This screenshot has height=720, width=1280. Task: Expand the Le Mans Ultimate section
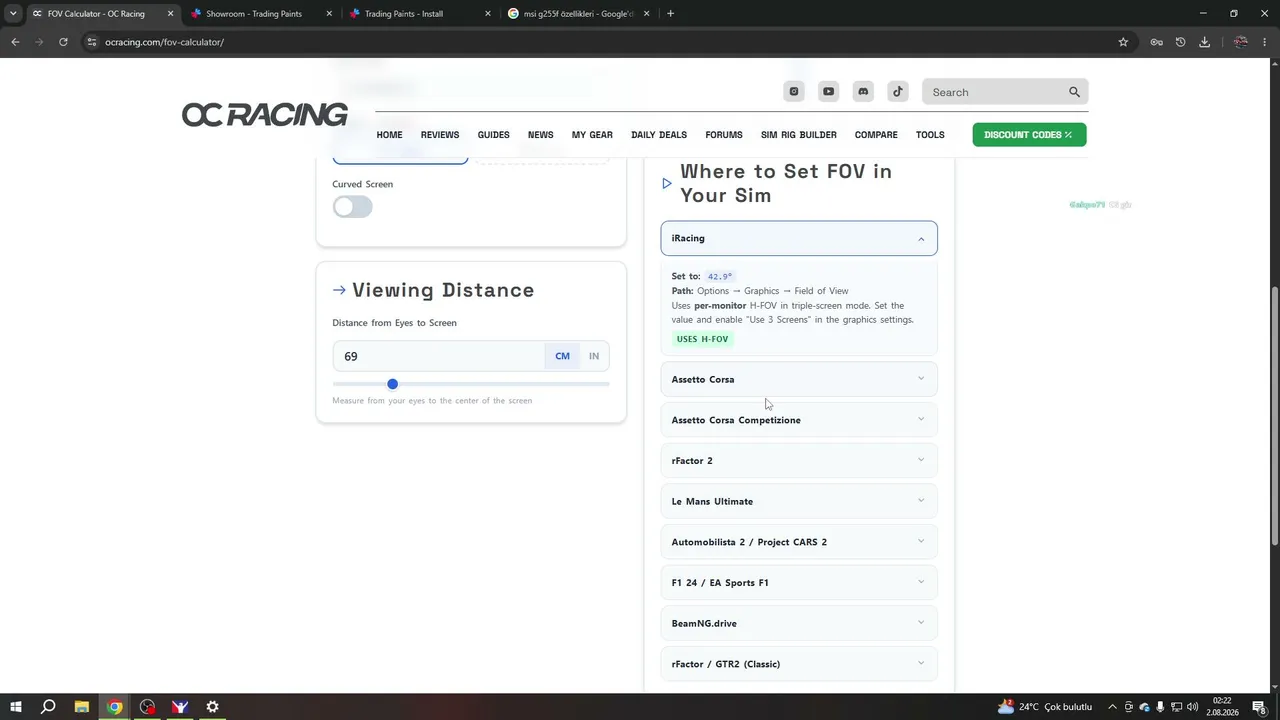coord(799,501)
